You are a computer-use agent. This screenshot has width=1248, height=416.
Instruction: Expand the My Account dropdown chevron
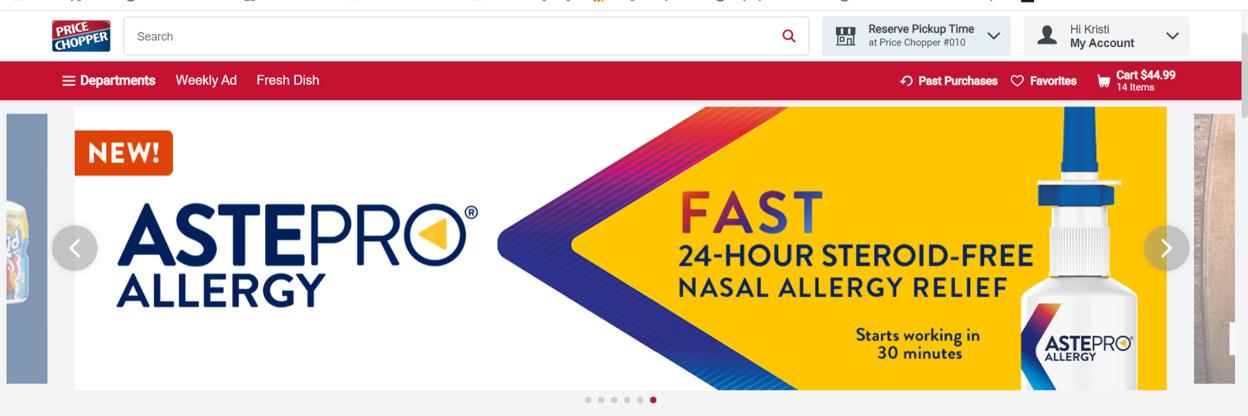pyautogui.click(x=1172, y=36)
